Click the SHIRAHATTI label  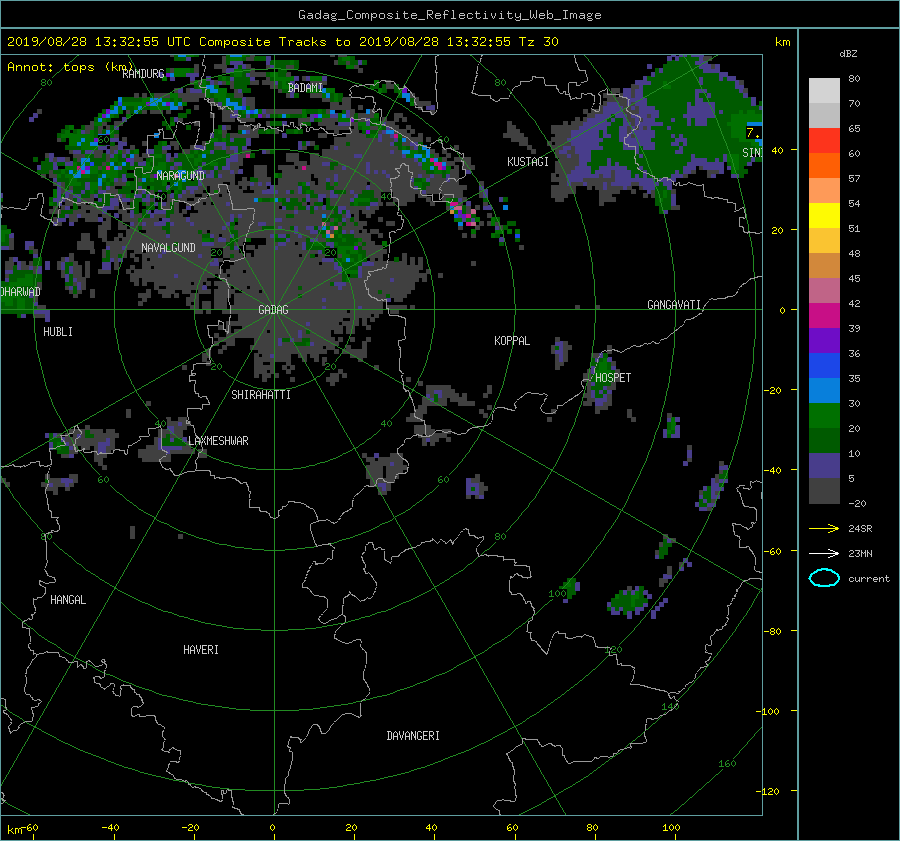261,395
